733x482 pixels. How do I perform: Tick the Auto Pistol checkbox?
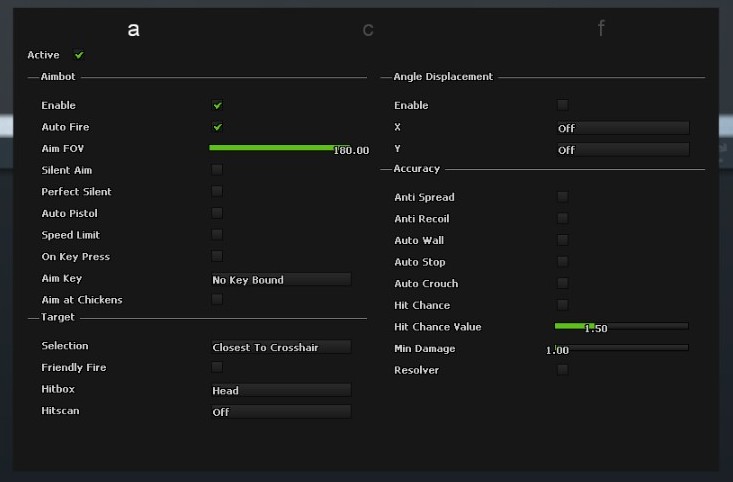coord(217,213)
